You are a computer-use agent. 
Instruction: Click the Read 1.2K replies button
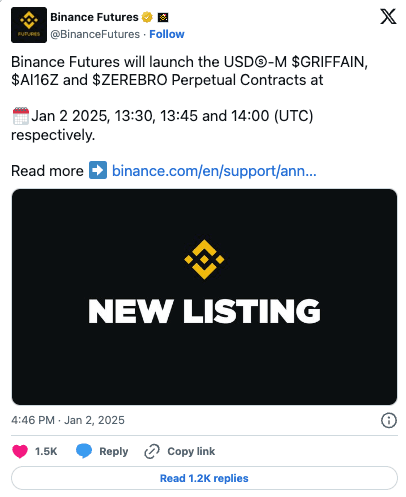pyautogui.click(x=204, y=478)
